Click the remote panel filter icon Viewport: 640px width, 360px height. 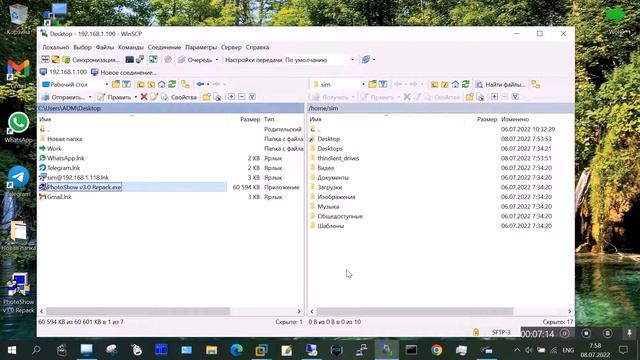point(383,84)
